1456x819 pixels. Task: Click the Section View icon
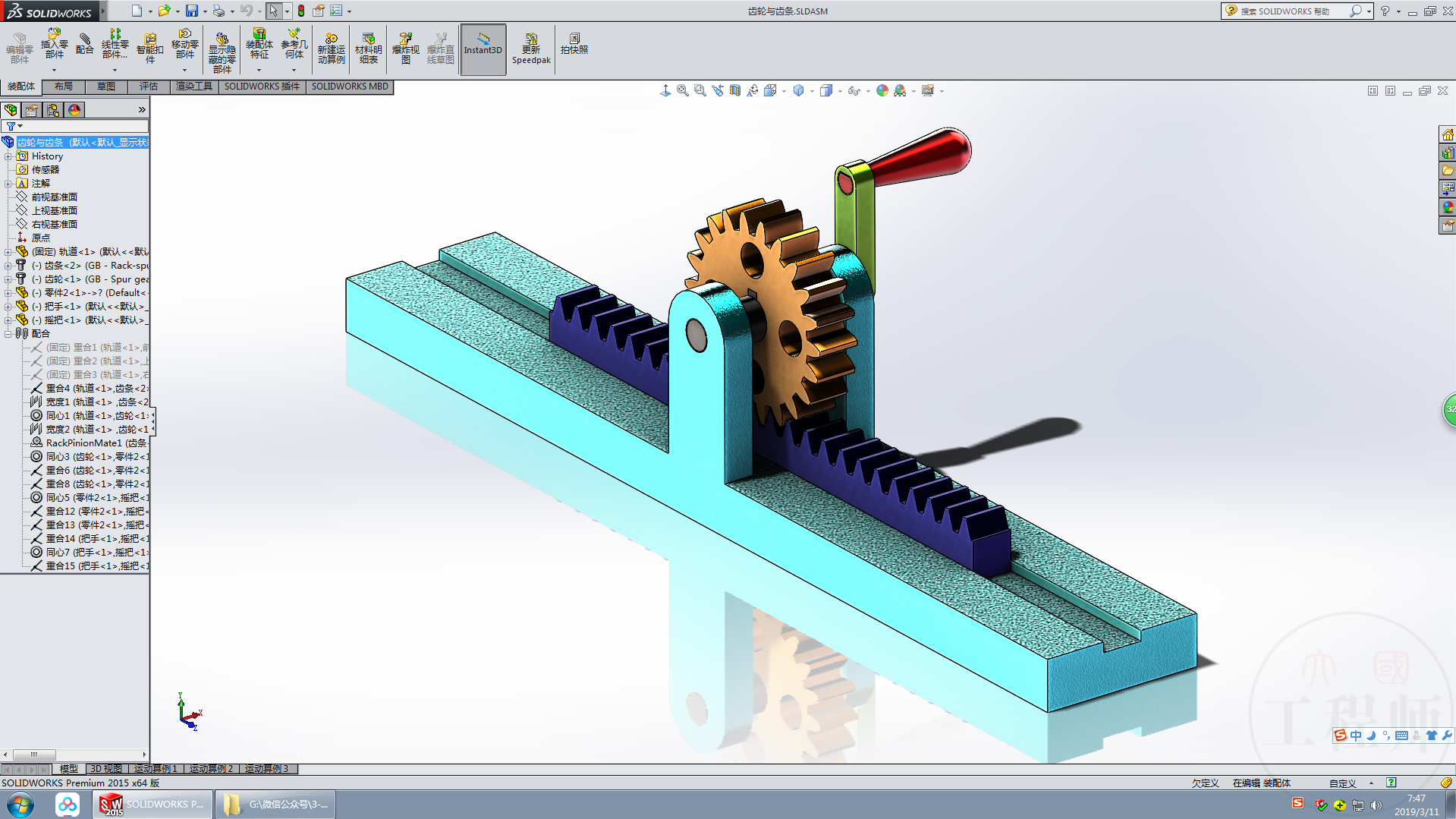pos(735,91)
